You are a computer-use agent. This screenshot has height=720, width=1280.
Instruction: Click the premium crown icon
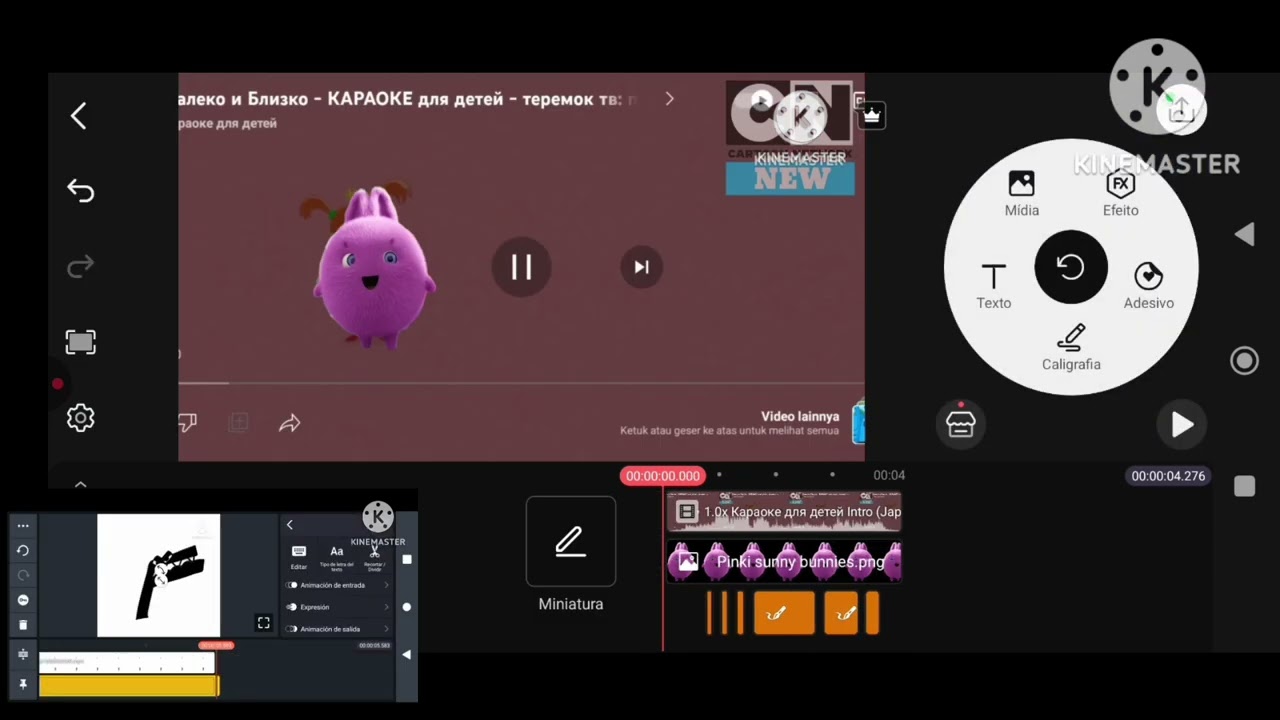[872, 116]
